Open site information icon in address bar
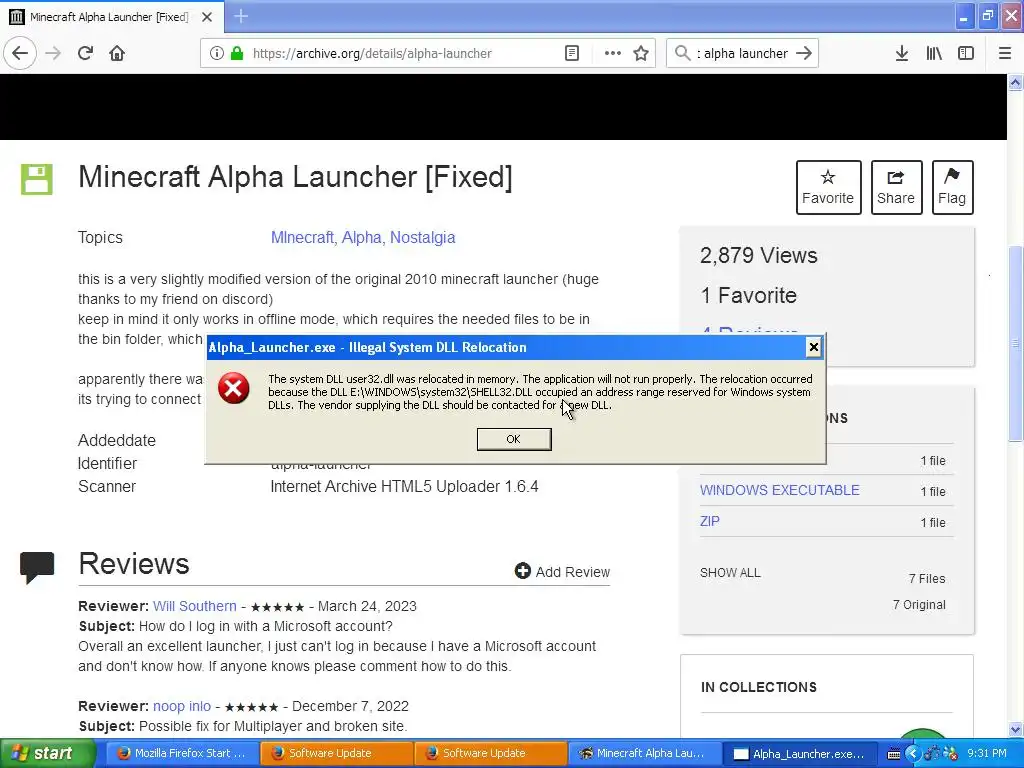The height and width of the screenshot is (768, 1024). tap(216, 54)
